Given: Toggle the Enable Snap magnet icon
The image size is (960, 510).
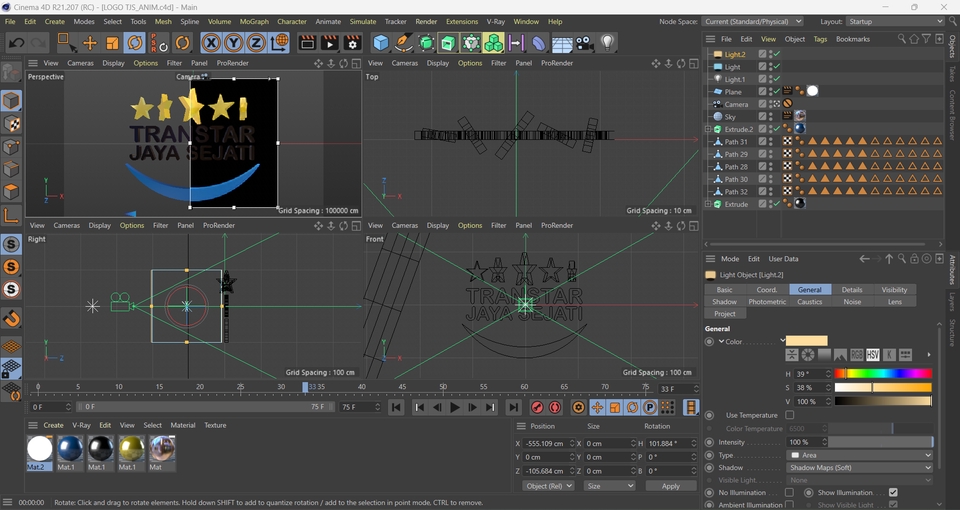Looking at the screenshot, I should [x=11, y=318].
